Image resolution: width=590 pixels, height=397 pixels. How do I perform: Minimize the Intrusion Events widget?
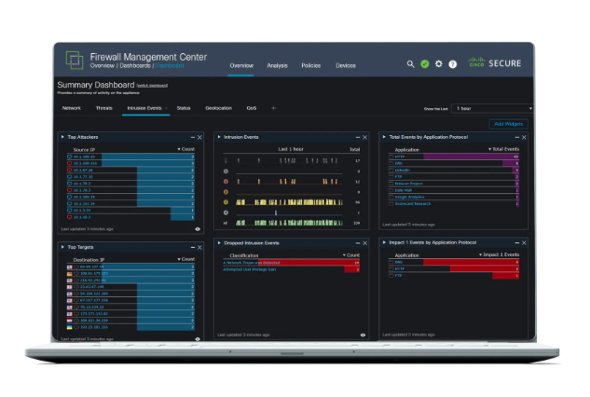[357, 137]
